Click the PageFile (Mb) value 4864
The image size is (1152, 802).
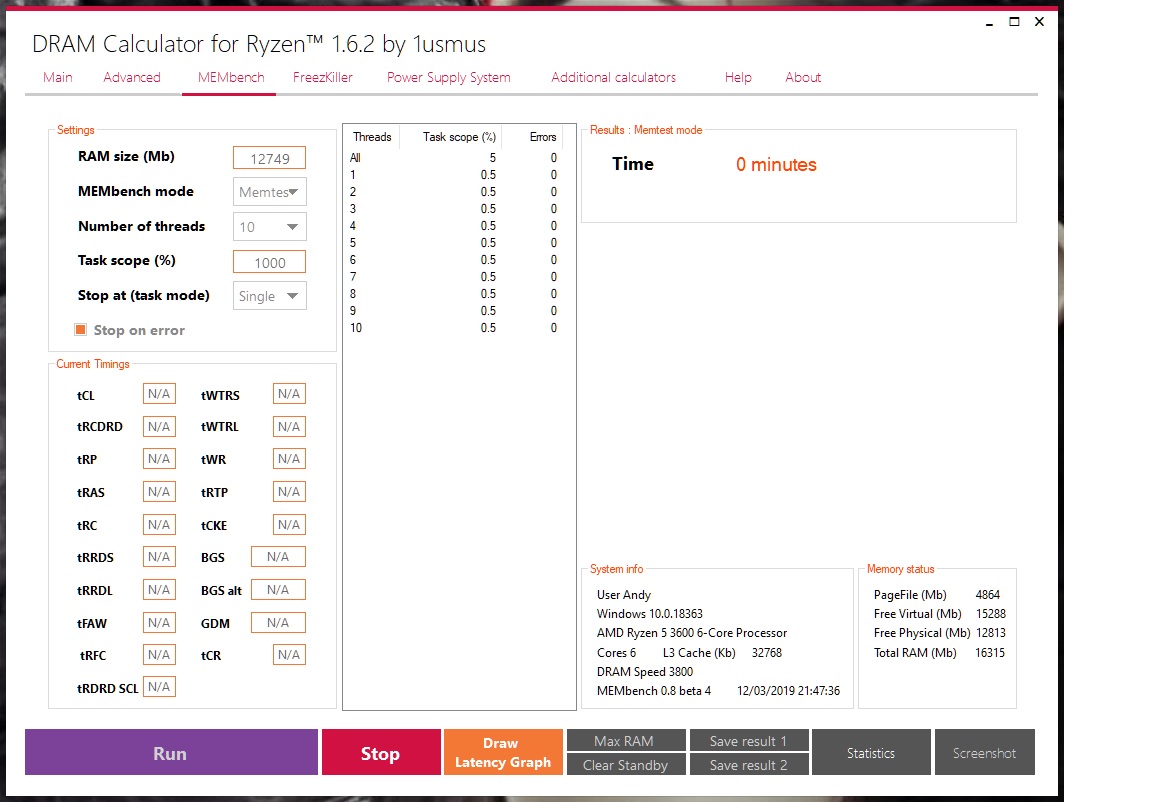coord(987,595)
